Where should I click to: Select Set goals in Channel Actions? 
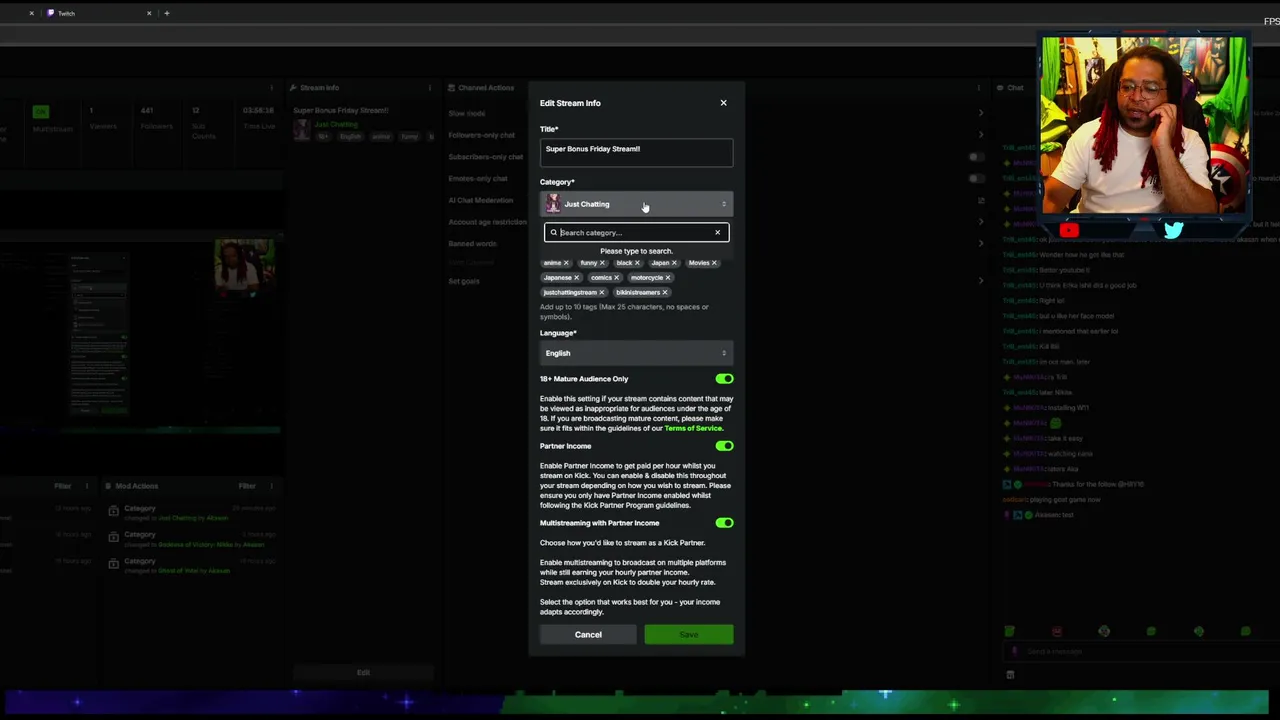coord(464,281)
